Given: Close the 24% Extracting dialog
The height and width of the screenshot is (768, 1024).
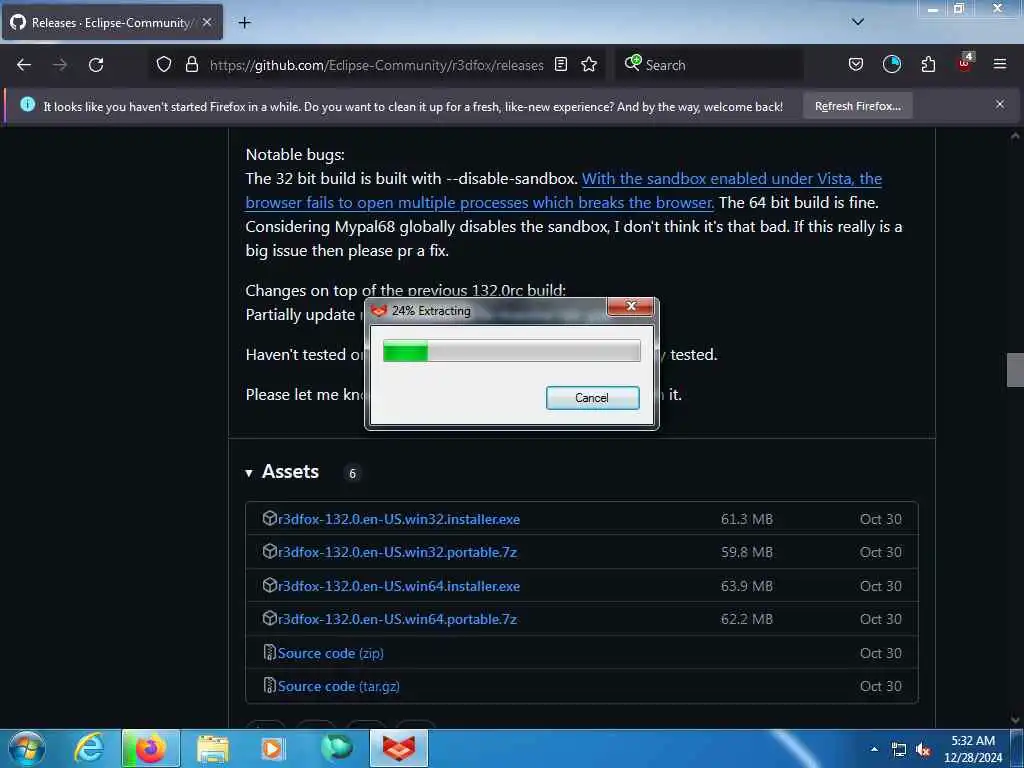Looking at the screenshot, I should pyautogui.click(x=630, y=306).
